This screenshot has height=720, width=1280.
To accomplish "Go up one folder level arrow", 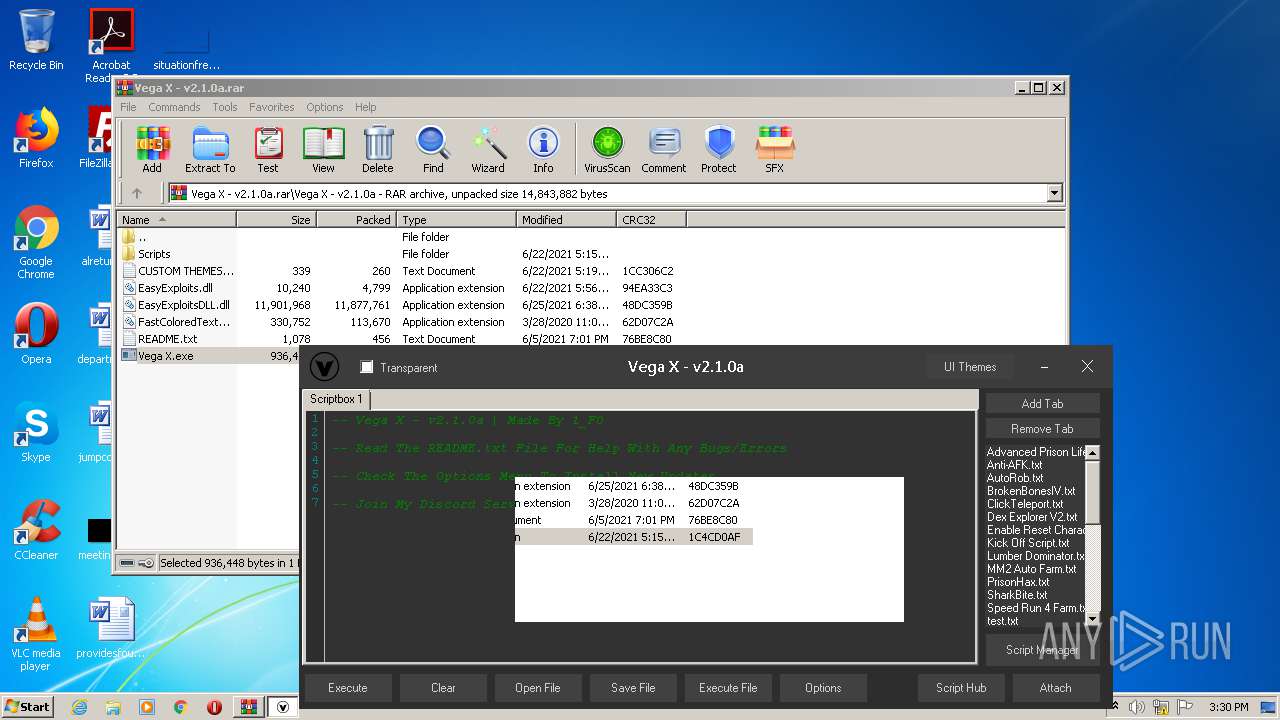I will tap(137, 194).
